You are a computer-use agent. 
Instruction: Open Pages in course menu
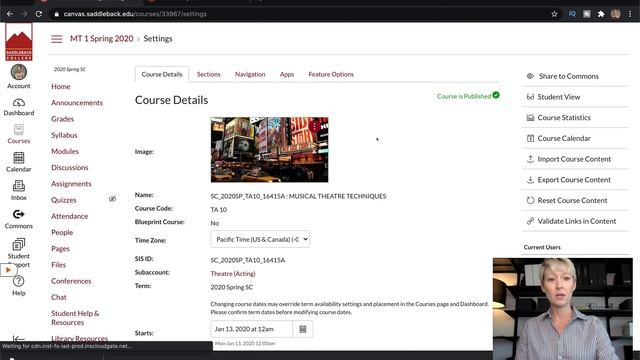click(60, 249)
